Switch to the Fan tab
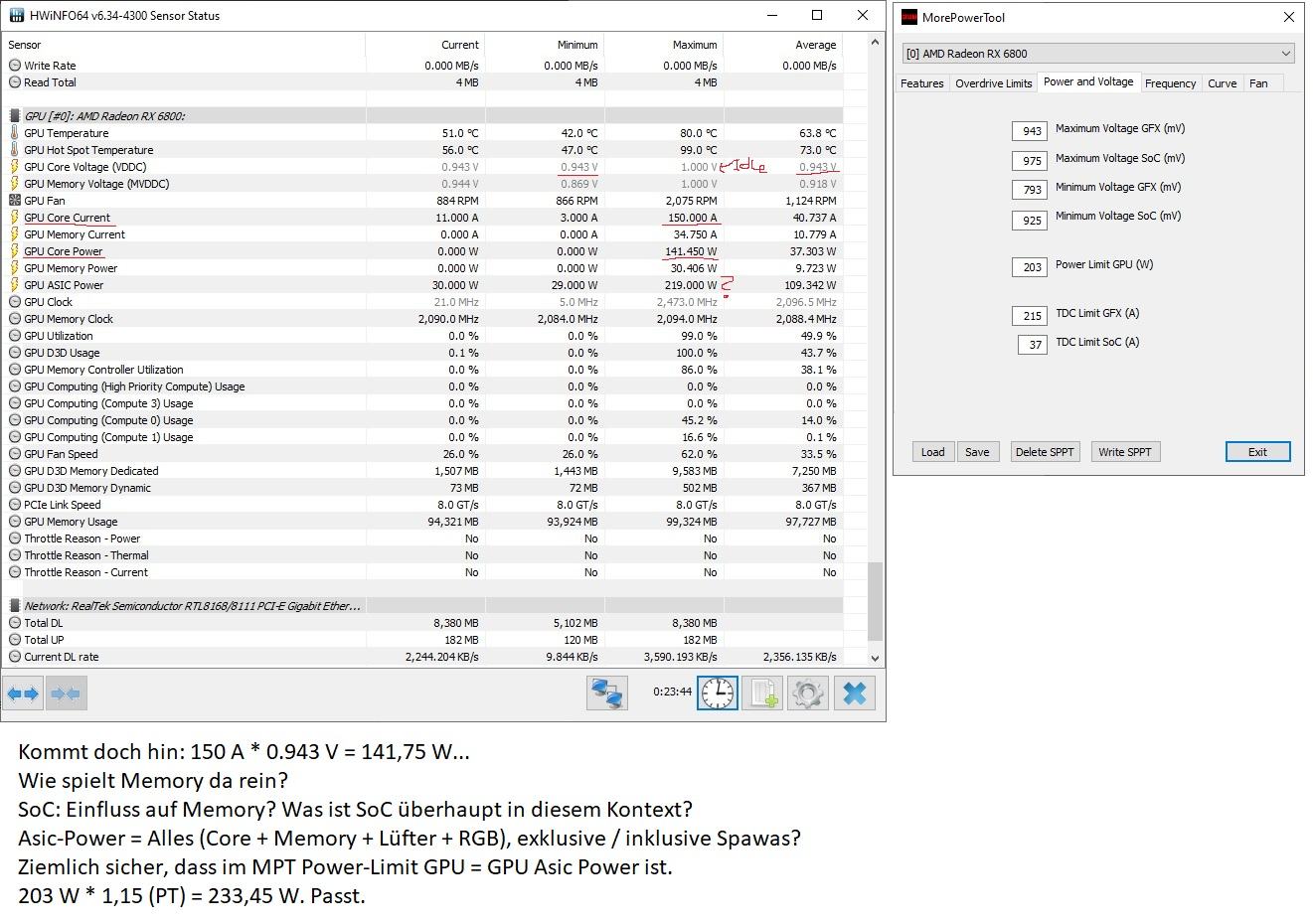This screenshot has height=924, width=1313. (x=1258, y=83)
